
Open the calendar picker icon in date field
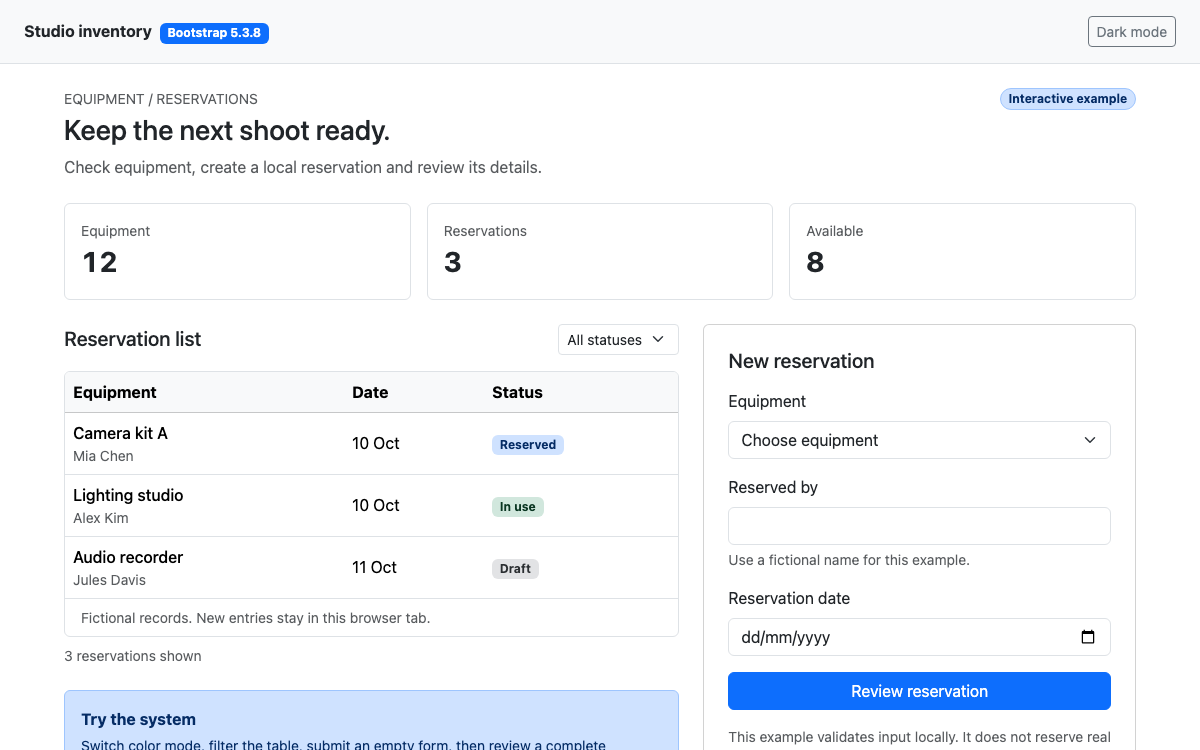[x=1088, y=637]
